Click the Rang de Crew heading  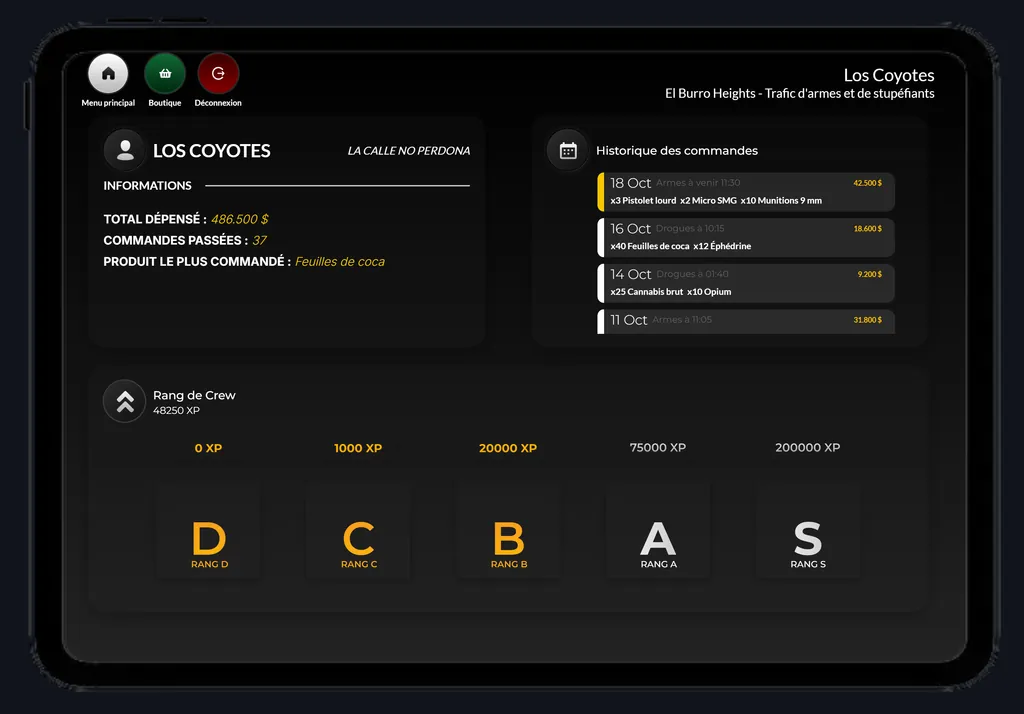coord(194,395)
